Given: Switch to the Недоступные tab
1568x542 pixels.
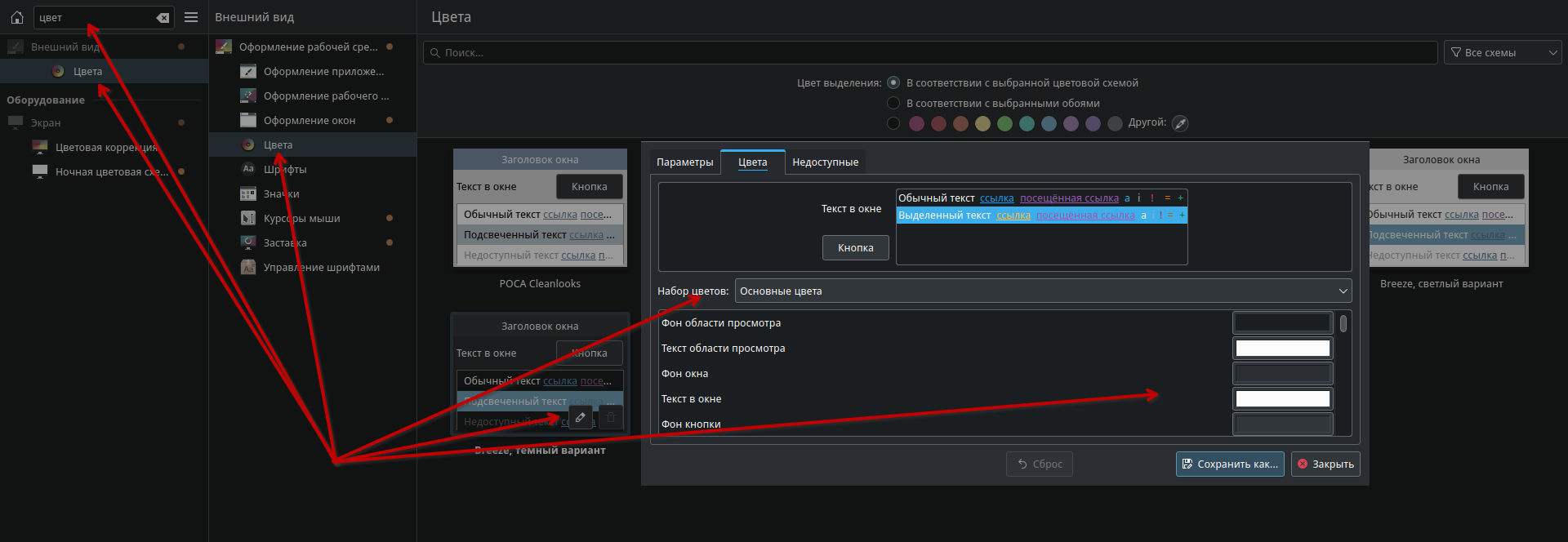Looking at the screenshot, I should click(x=825, y=162).
